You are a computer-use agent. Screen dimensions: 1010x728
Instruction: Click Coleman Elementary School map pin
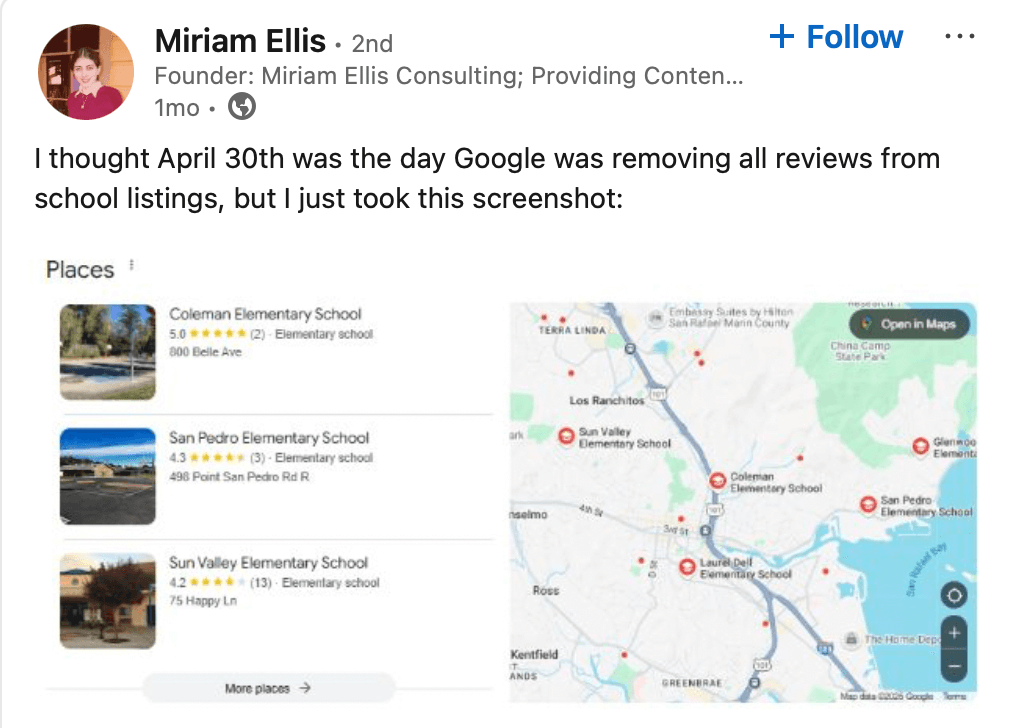[x=716, y=481]
